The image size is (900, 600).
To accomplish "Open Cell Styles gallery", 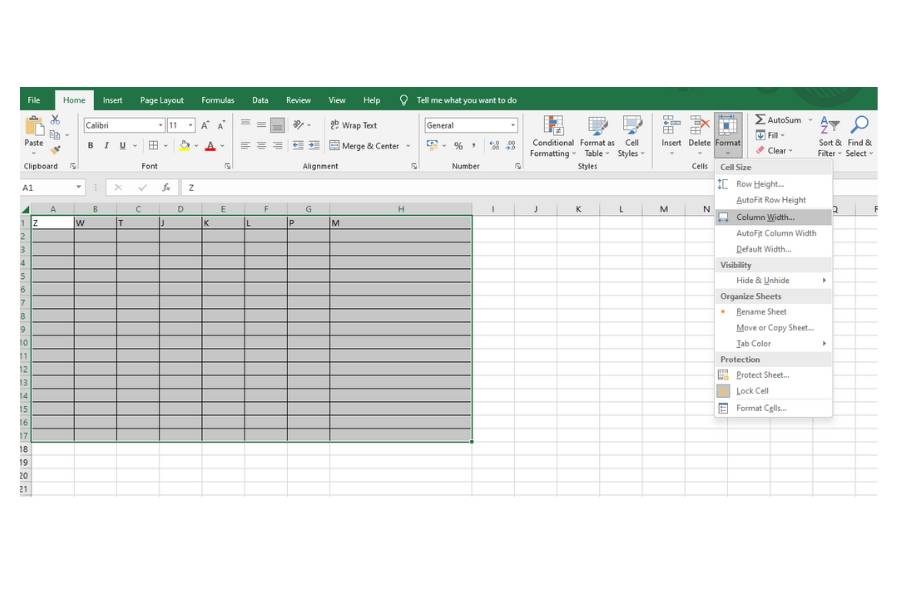I will 631,137.
